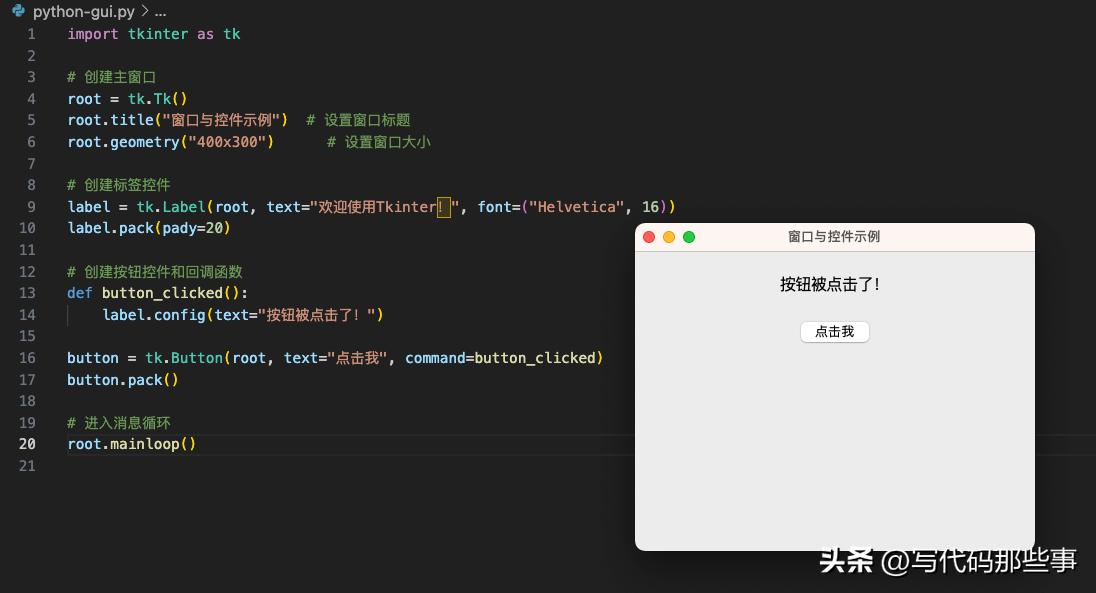Click root.geometry("400x300") code
The width and height of the screenshot is (1096, 593).
pyautogui.click(x=171, y=142)
